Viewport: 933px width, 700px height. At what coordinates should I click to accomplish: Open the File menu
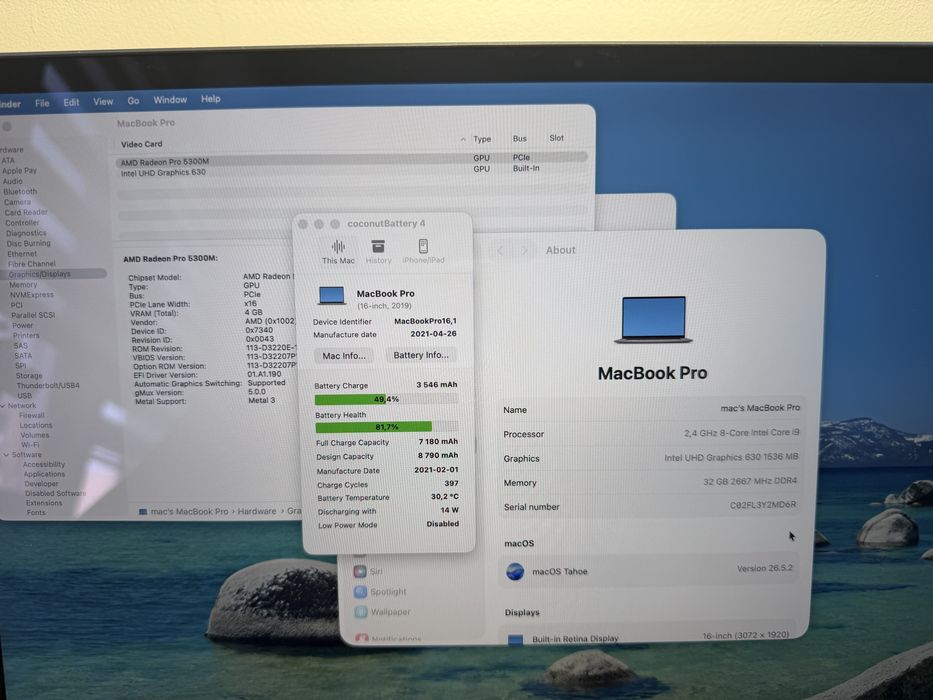point(42,103)
